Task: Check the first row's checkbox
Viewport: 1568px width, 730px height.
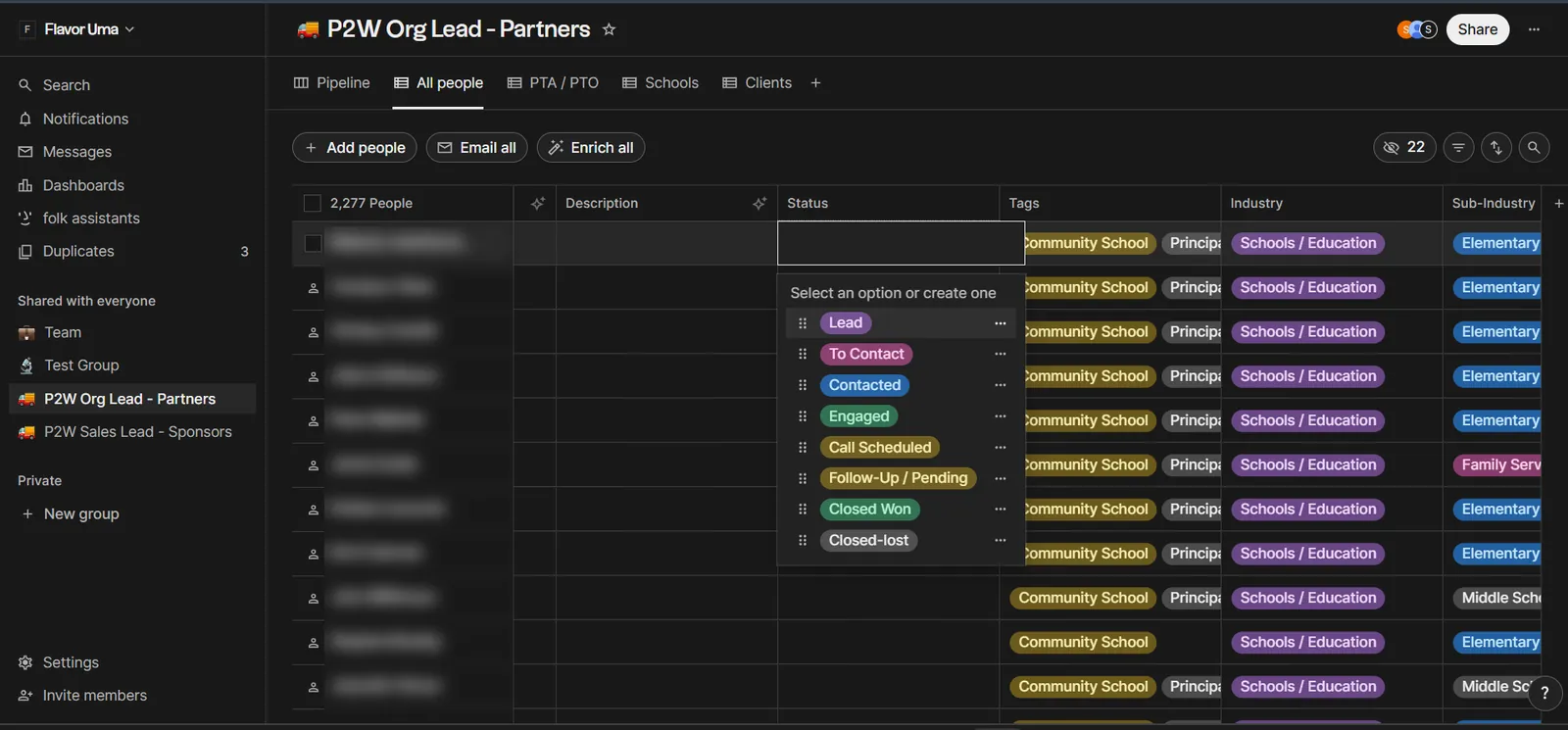Action: 313,243
